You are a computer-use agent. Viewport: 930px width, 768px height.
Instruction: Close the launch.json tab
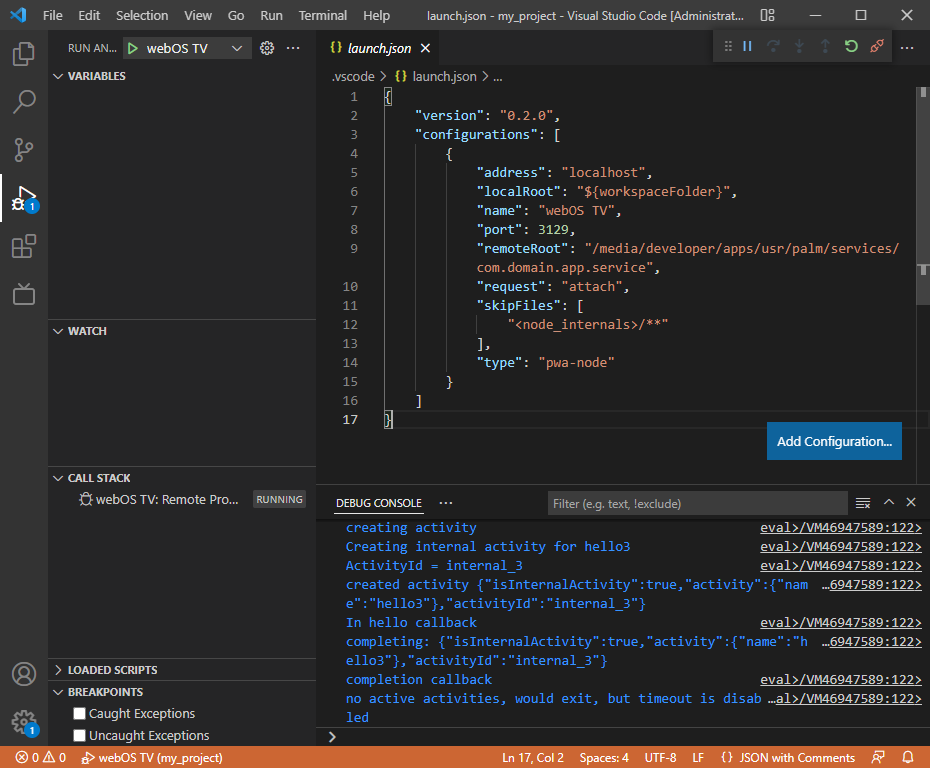click(425, 48)
